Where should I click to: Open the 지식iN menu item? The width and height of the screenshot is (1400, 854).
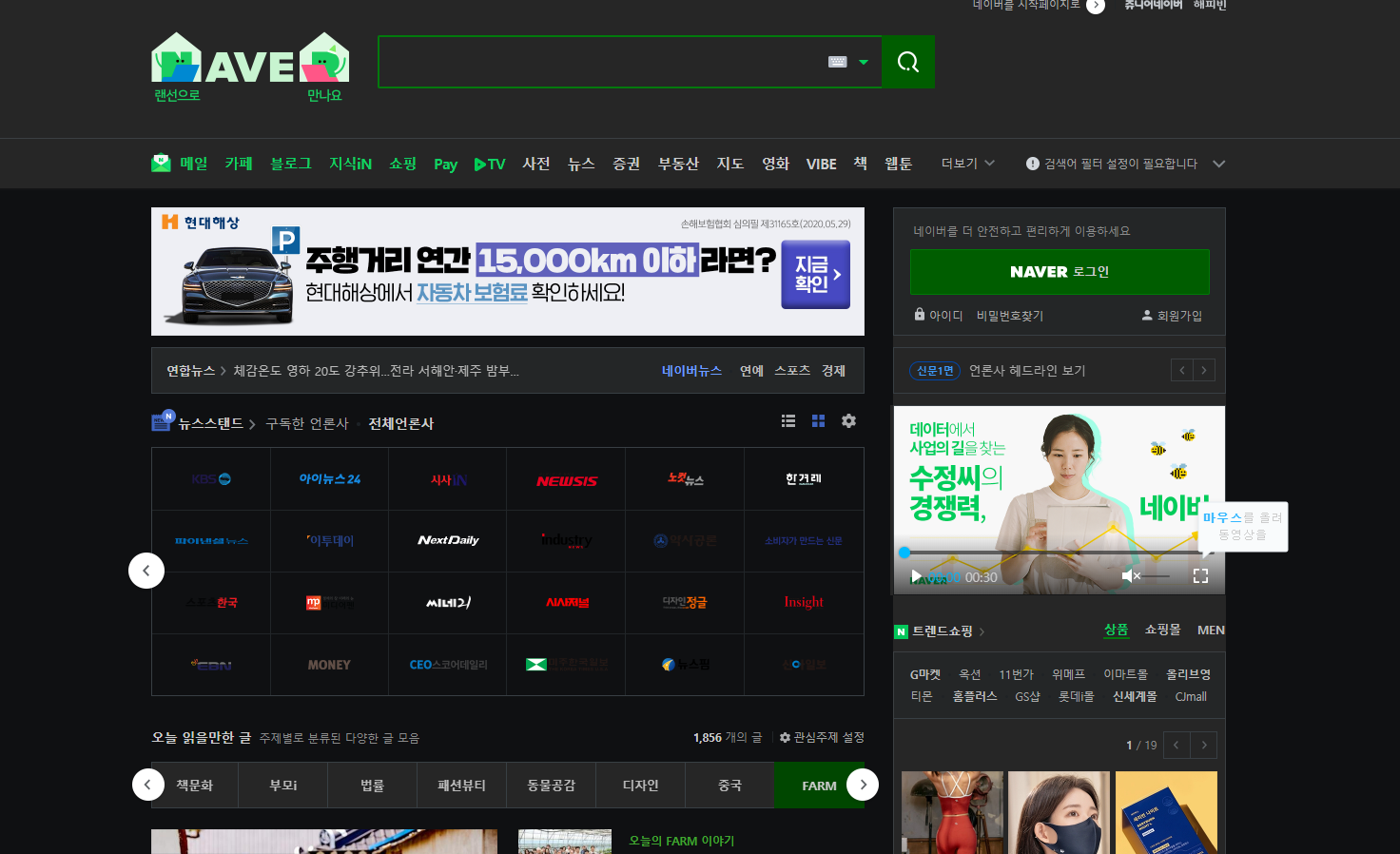[x=350, y=164]
